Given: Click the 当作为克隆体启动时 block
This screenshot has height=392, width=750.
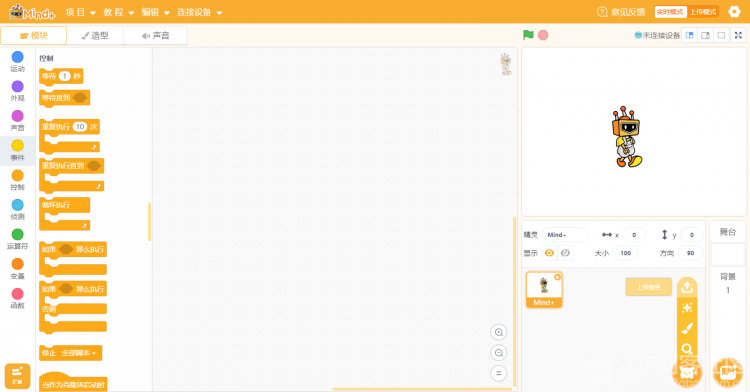Looking at the screenshot, I should 73,382.
